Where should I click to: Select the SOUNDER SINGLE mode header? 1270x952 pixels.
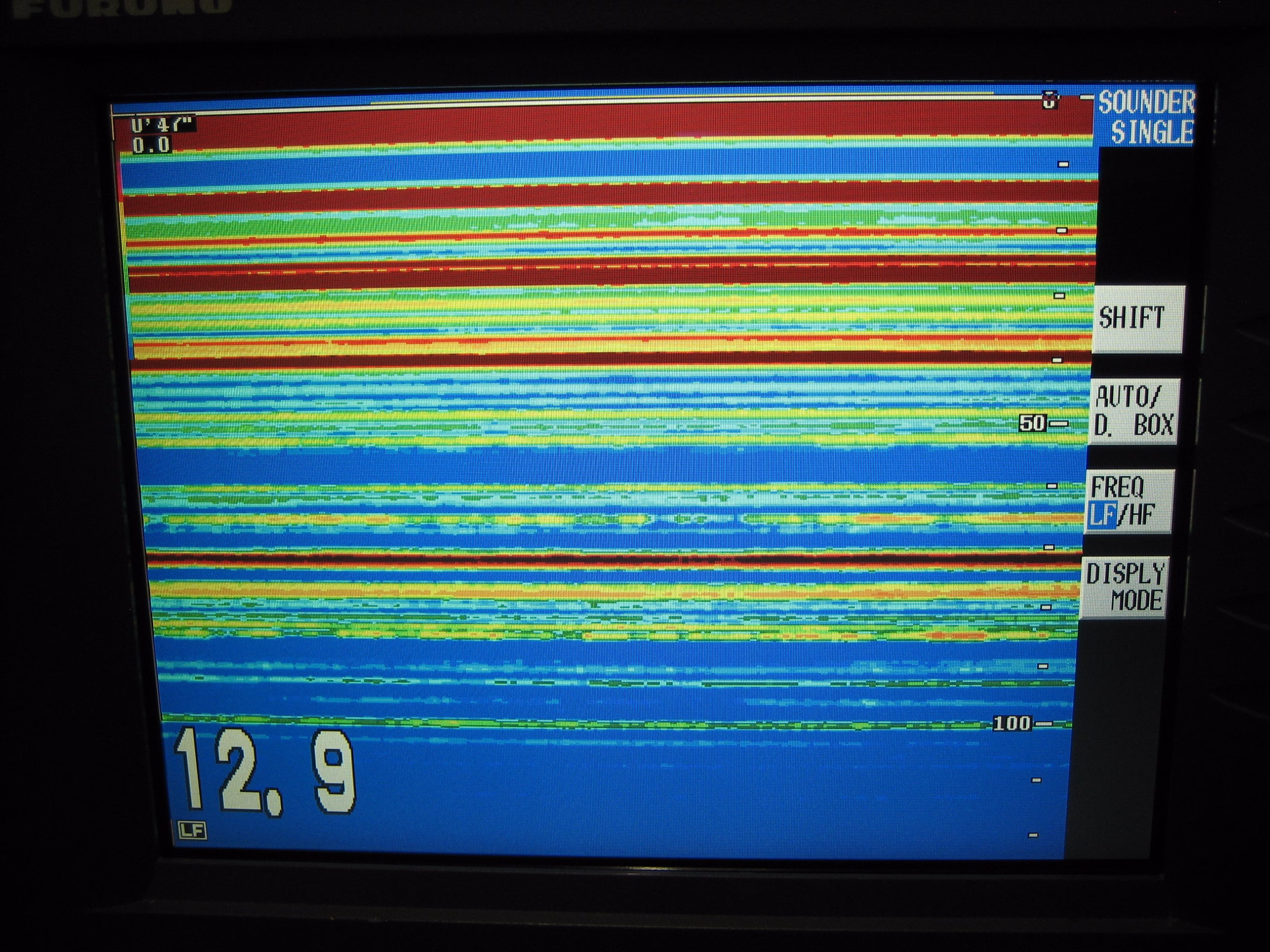click(x=1146, y=117)
